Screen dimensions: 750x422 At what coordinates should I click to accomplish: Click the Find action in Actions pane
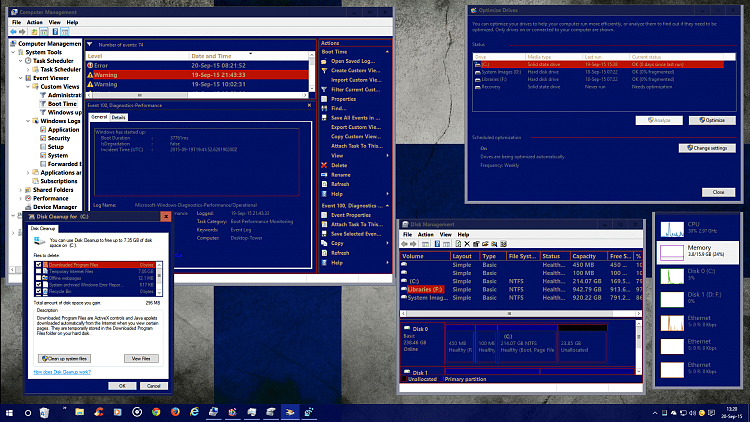point(339,108)
